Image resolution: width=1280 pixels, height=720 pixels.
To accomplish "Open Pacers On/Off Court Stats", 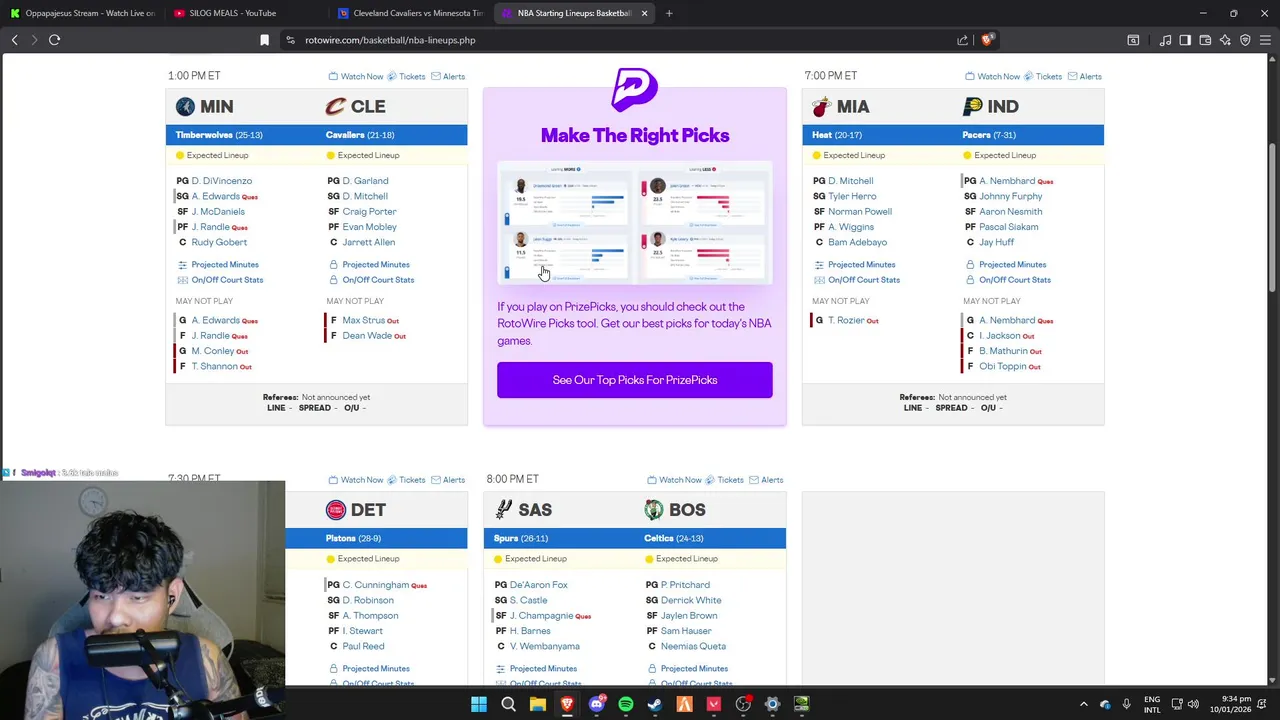I will point(1015,280).
